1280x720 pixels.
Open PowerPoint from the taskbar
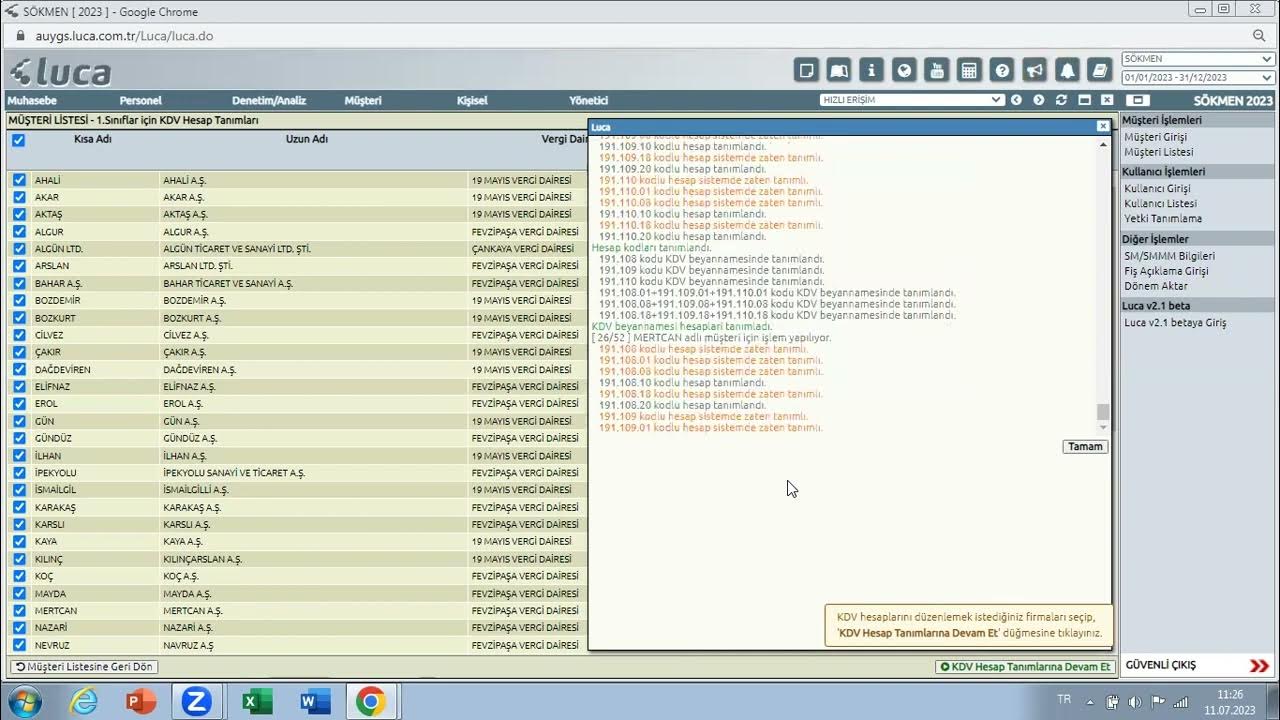[140, 702]
